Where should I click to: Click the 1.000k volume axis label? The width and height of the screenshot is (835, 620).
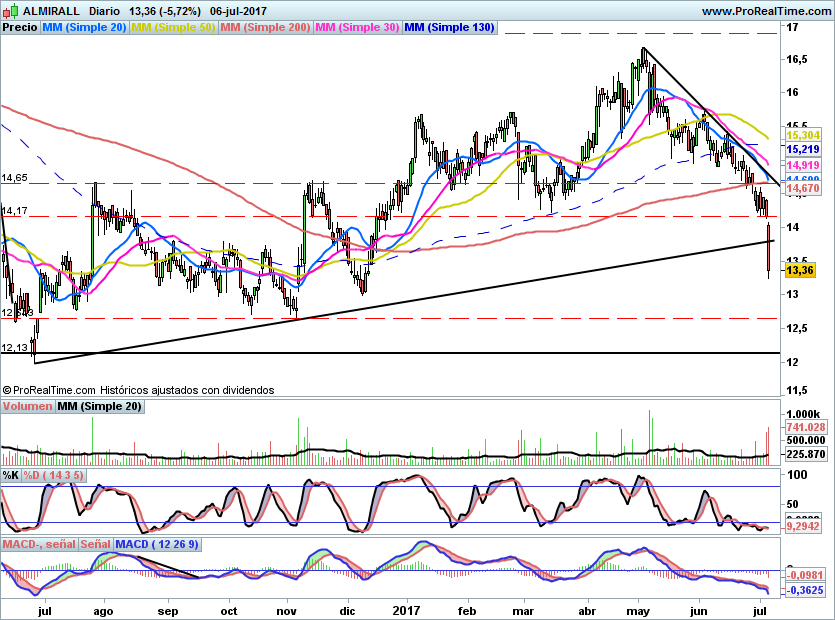coord(803,414)
